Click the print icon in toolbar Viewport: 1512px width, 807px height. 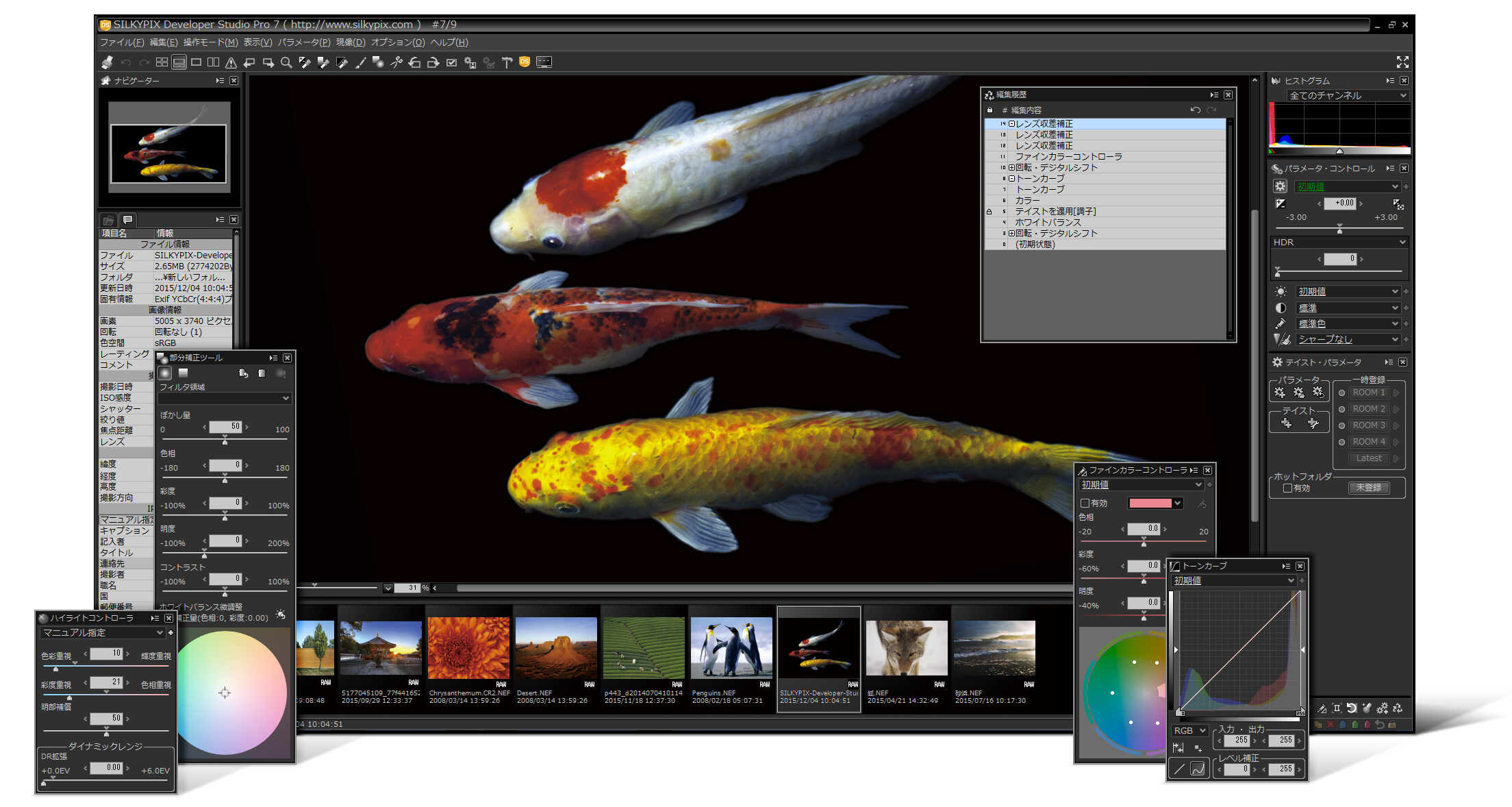click(108, 62)
